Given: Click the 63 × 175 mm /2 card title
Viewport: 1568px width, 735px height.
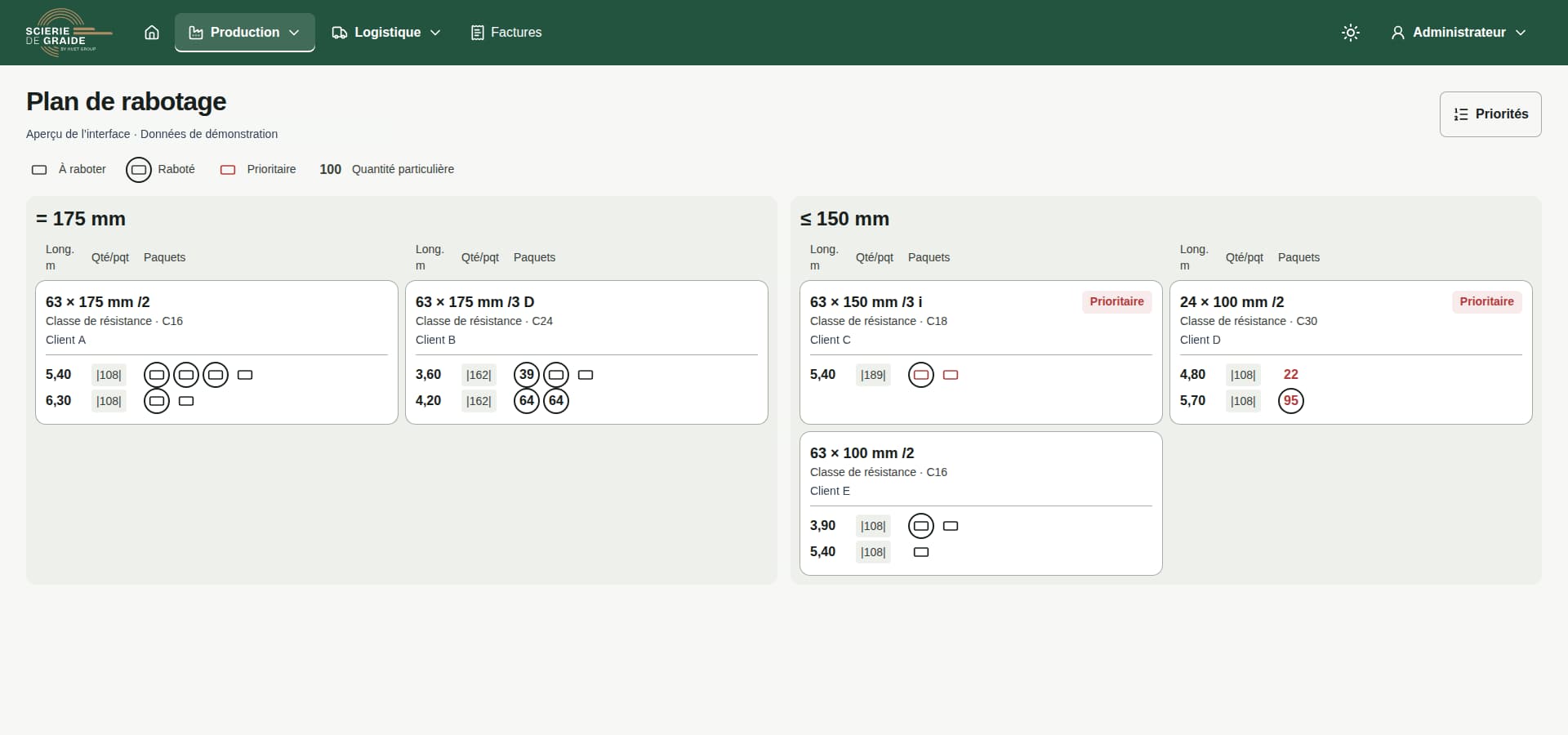Looking at the screenshot, I should click(98, 302).
